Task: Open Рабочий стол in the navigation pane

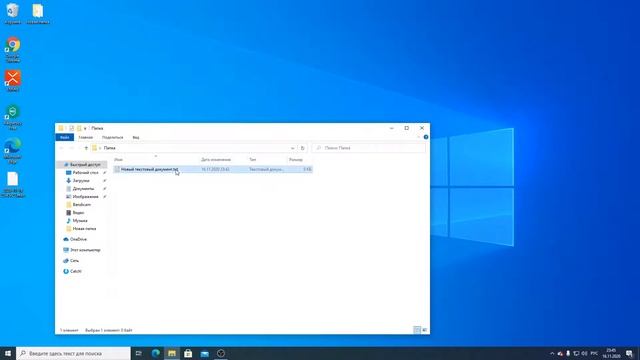Action: click(85, 173)
